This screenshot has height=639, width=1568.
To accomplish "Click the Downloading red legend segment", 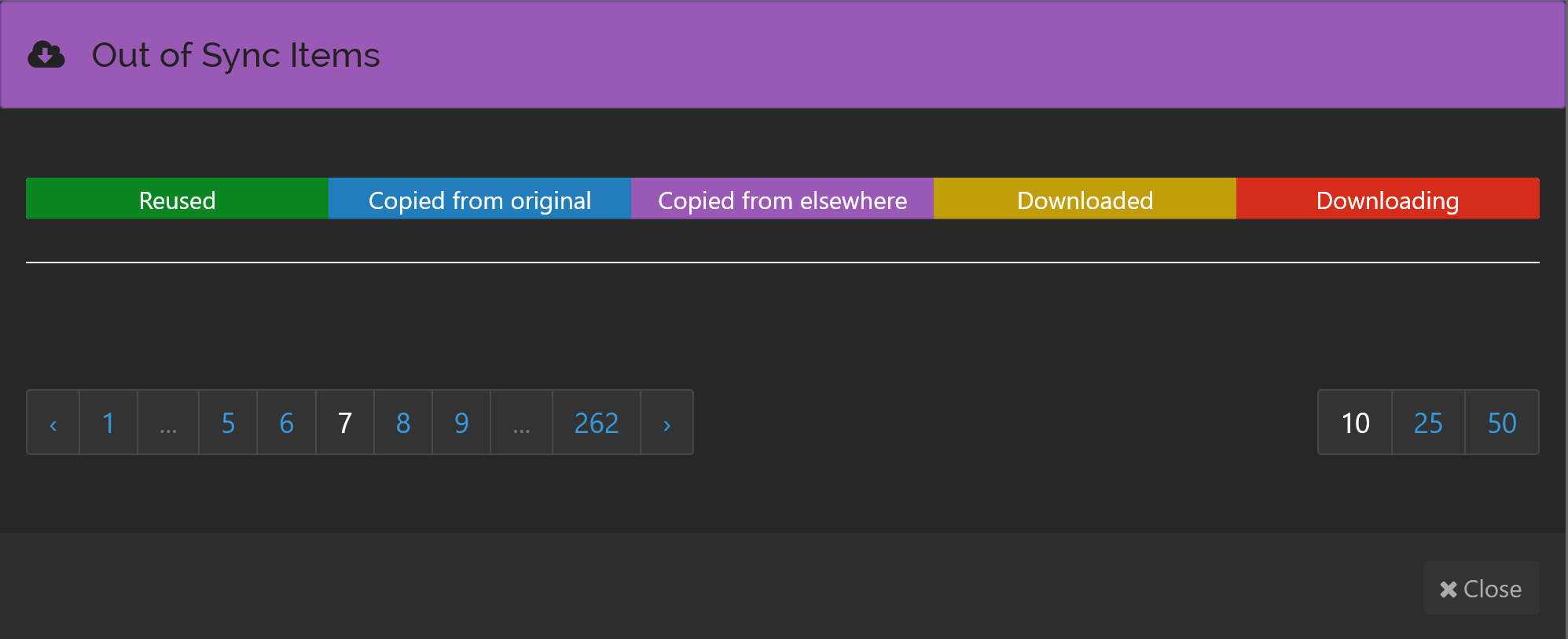I will [1388, 199].
